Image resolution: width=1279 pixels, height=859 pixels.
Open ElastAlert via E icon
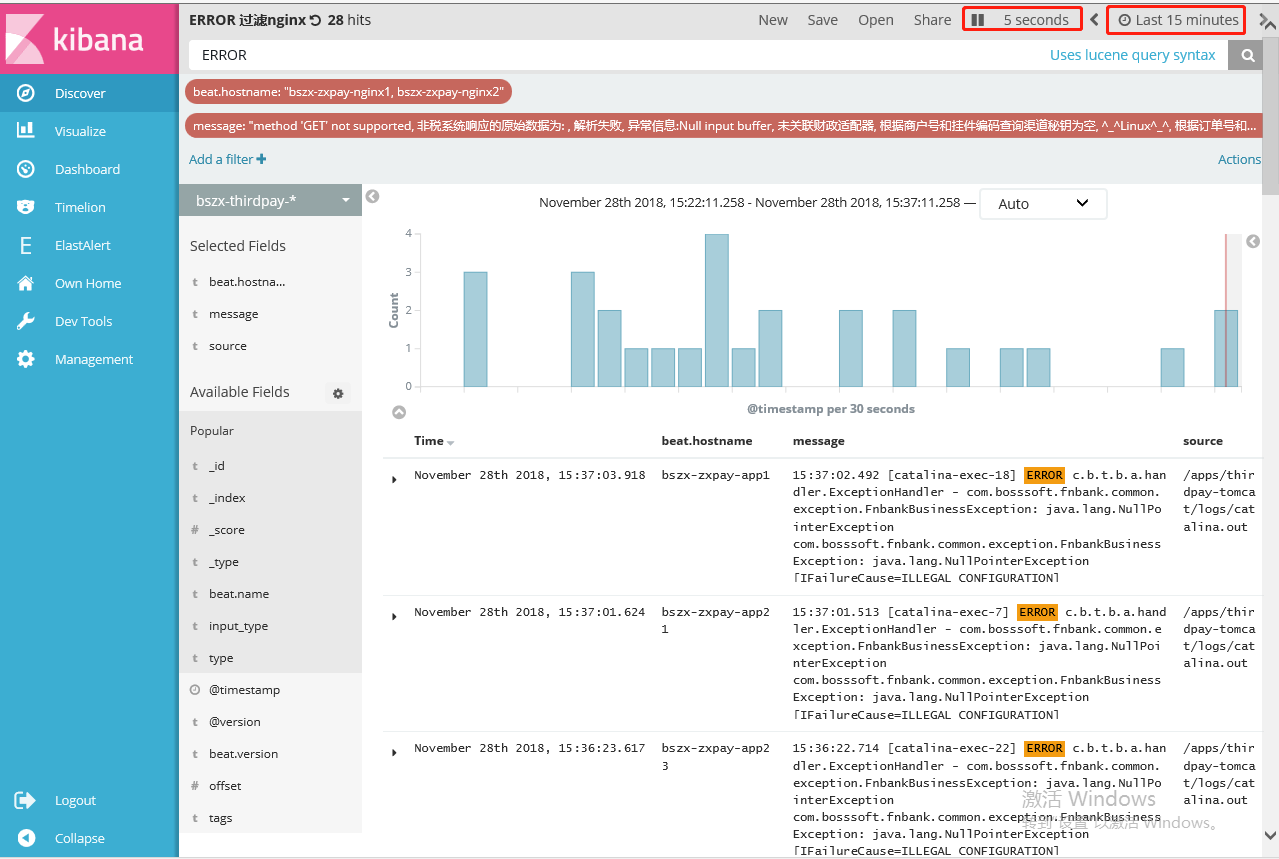[x=26, y=245]
